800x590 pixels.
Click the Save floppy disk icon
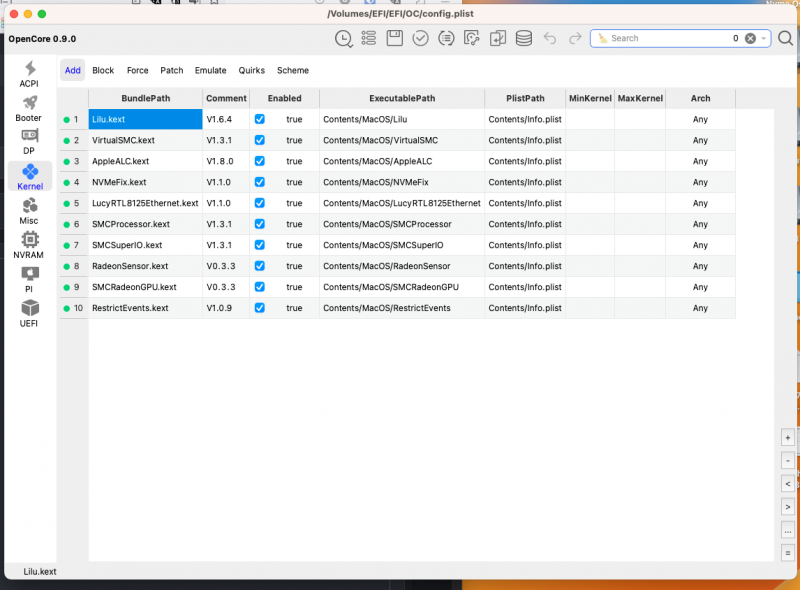click(x=395, y=38)
